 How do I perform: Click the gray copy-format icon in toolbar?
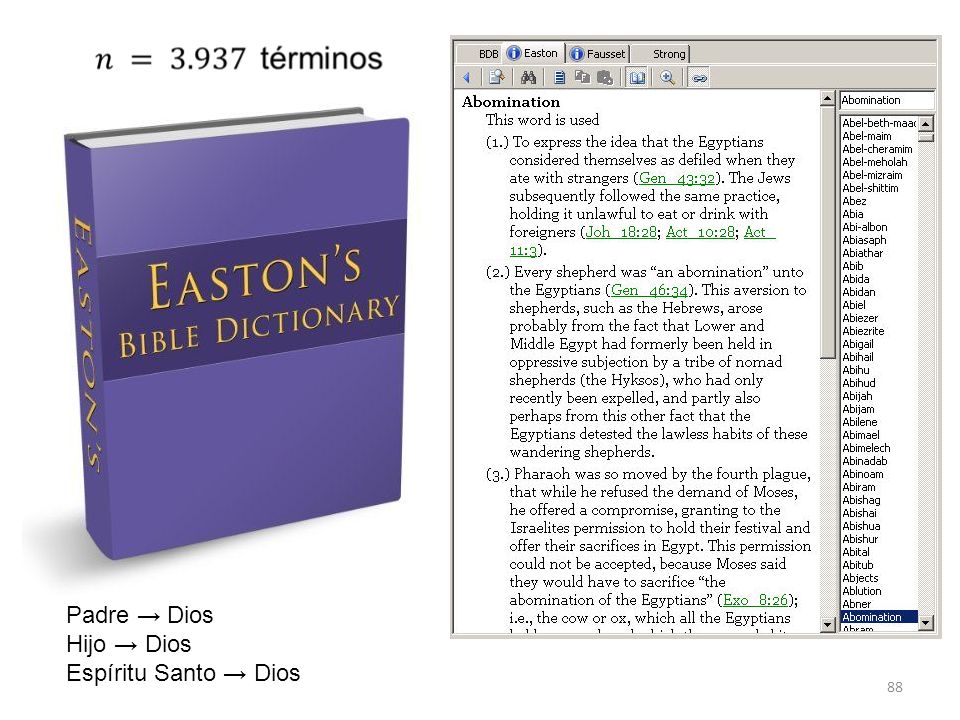(x=582, y=77)
